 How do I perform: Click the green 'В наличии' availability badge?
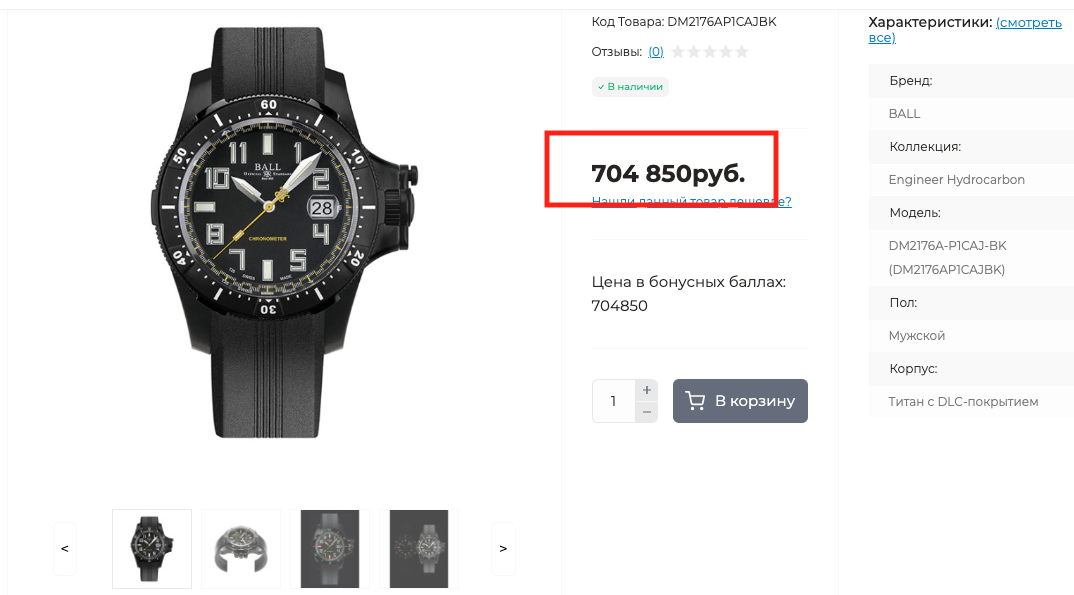(x=630, y=87)
